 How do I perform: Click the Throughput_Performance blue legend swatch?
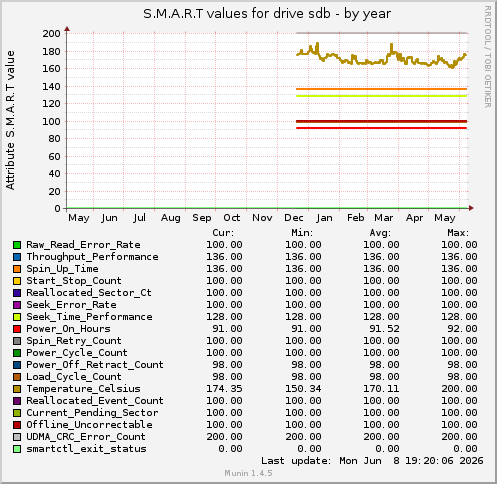[17, 257]
